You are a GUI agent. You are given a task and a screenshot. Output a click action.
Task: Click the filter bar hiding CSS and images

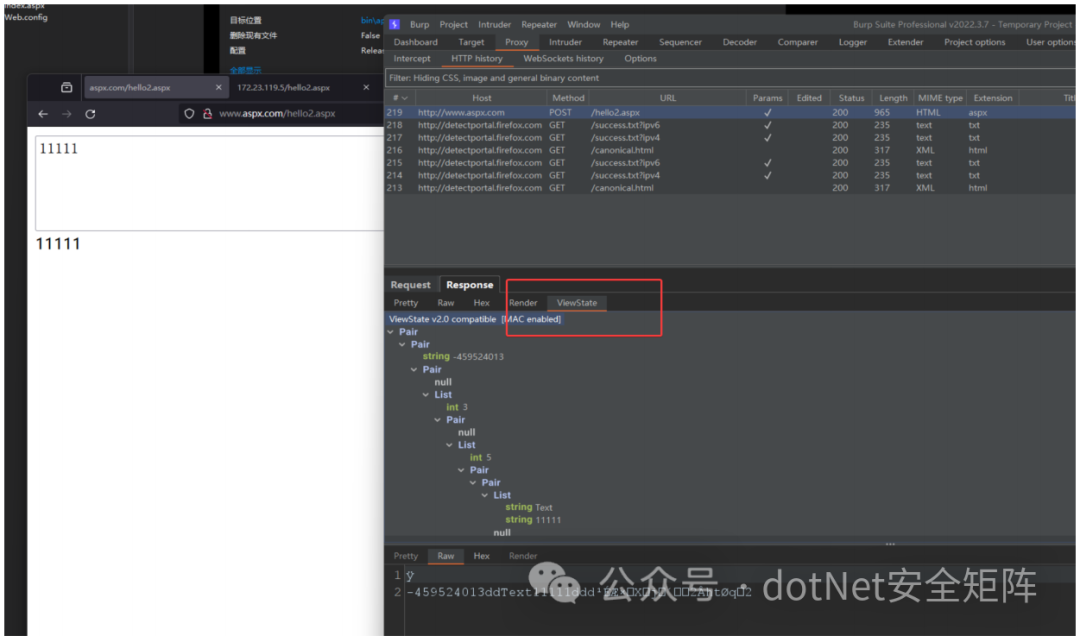pos(730,78)
